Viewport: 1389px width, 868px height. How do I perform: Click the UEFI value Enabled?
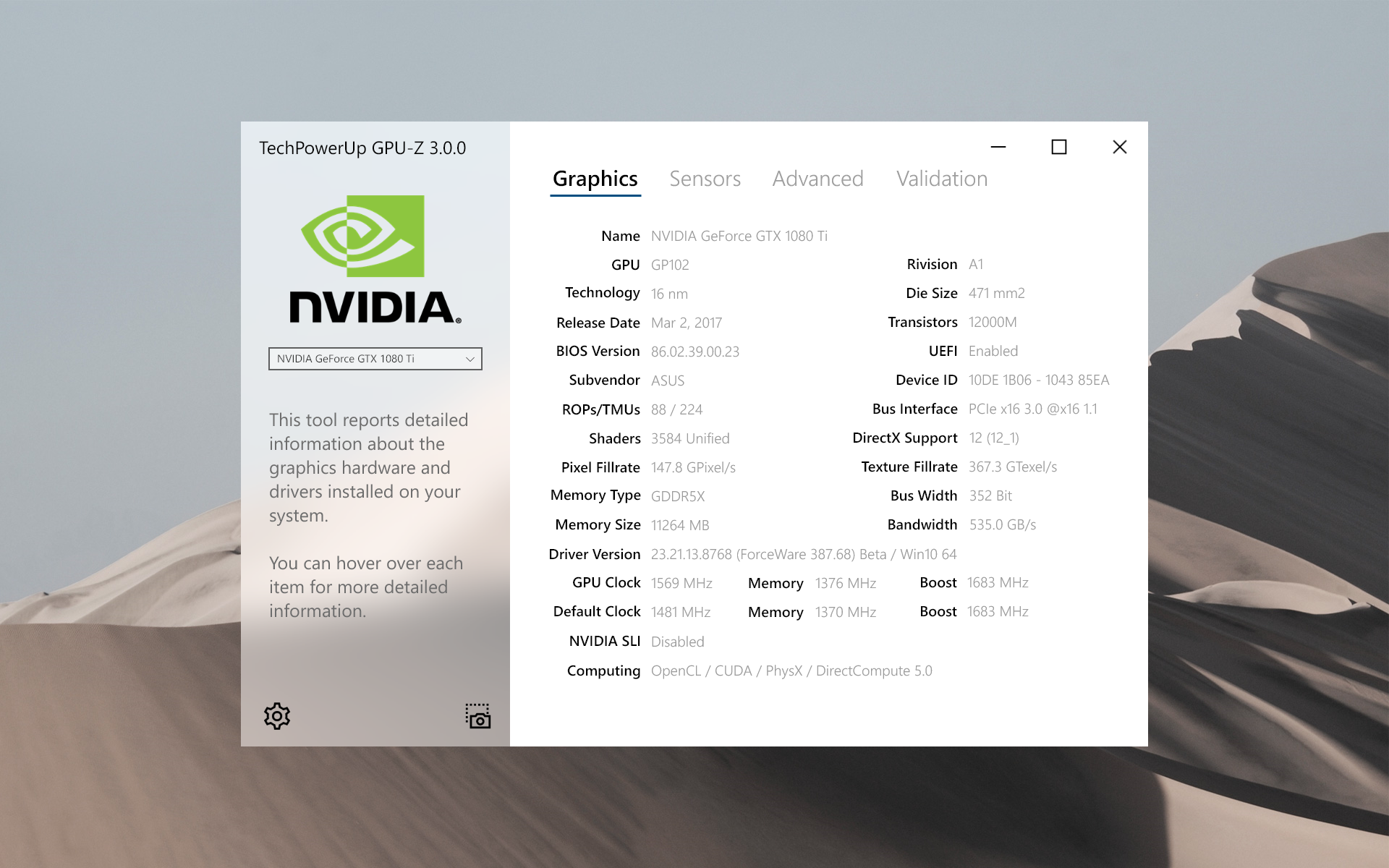click(993, 351)
